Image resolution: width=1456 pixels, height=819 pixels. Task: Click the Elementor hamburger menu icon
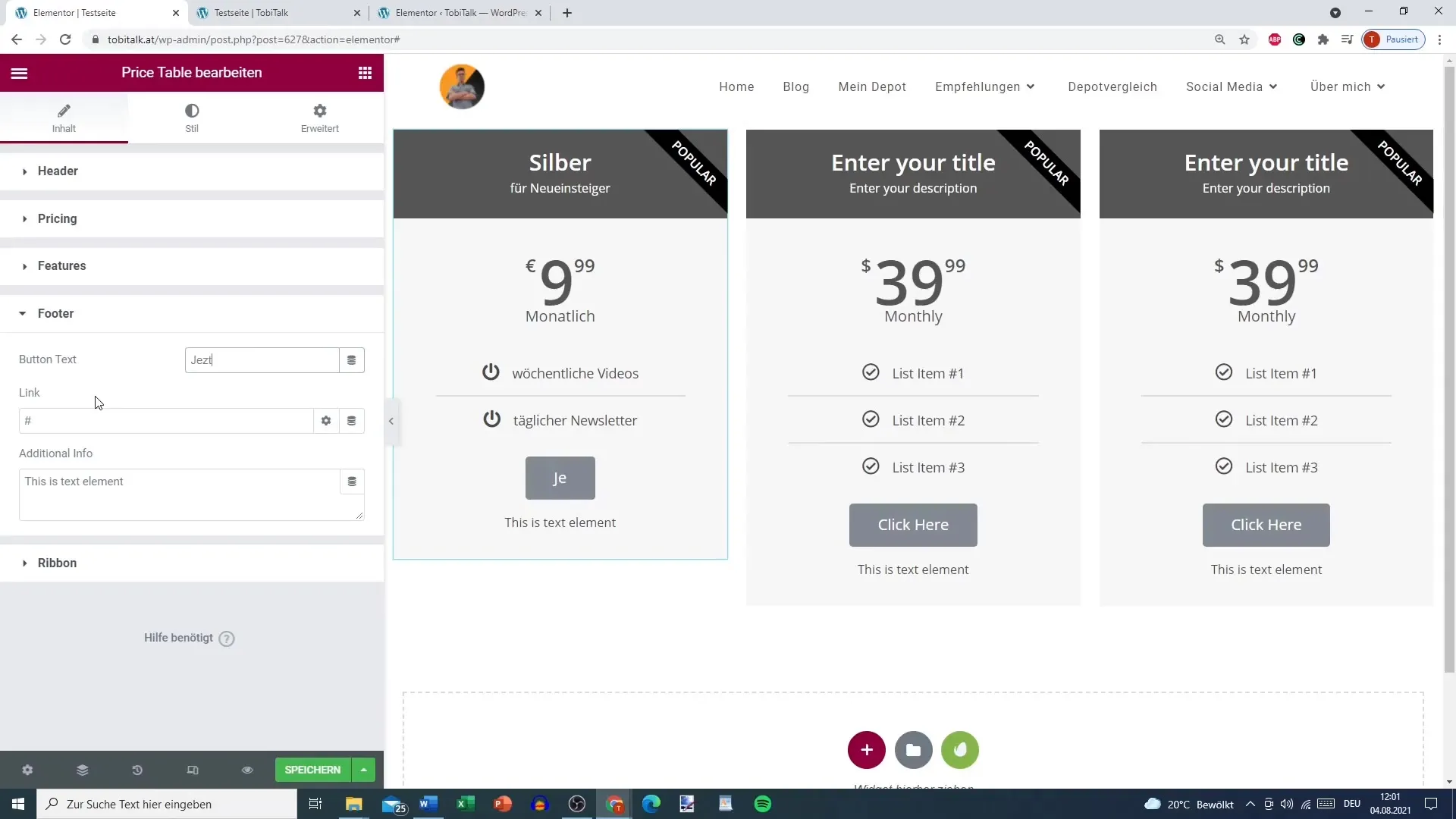click(18, 72)
